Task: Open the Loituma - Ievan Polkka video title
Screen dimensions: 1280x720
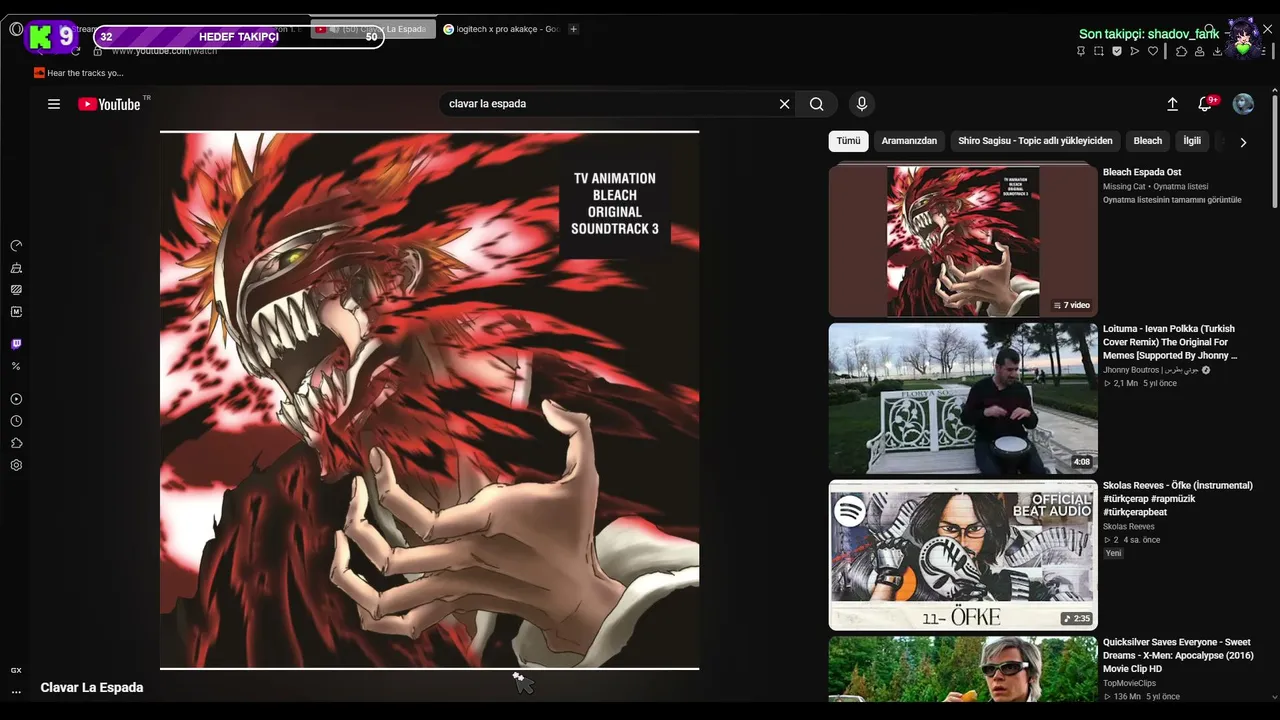Action: point(1170,342)
